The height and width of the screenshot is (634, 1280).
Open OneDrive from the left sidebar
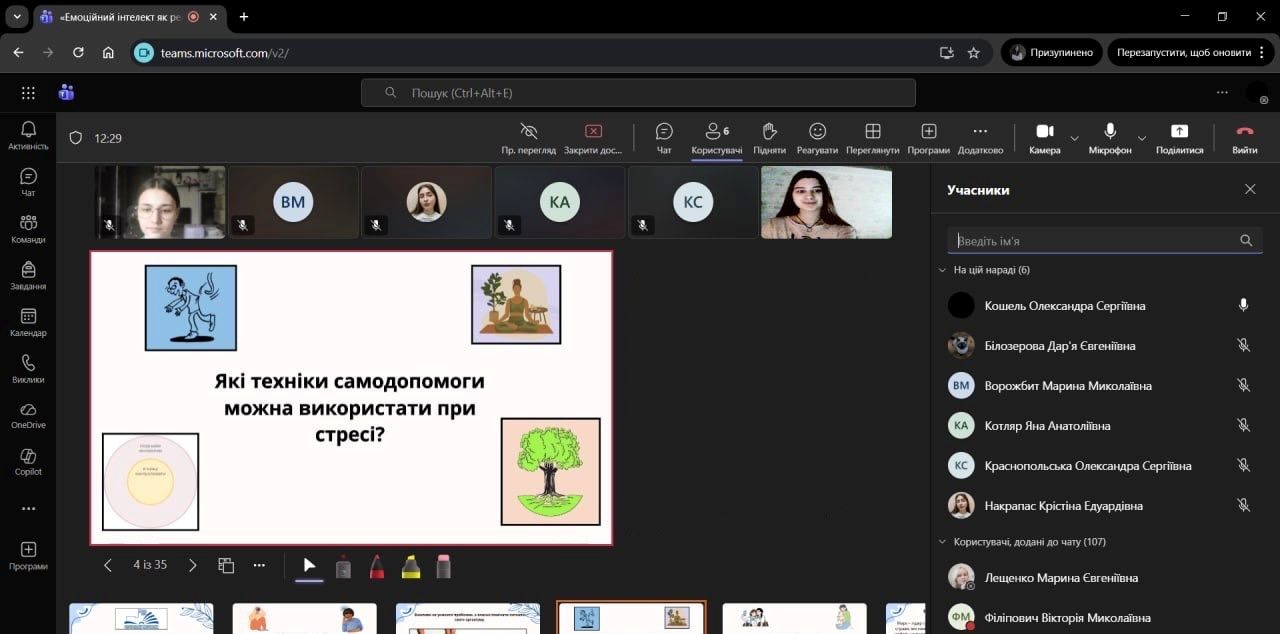click(28, 415)
